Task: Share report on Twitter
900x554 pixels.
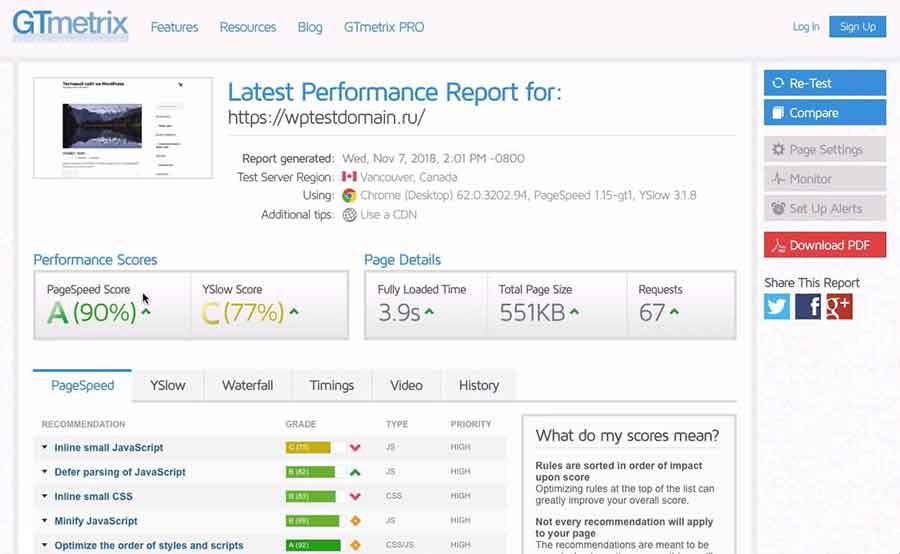Action: click(777, 307)
